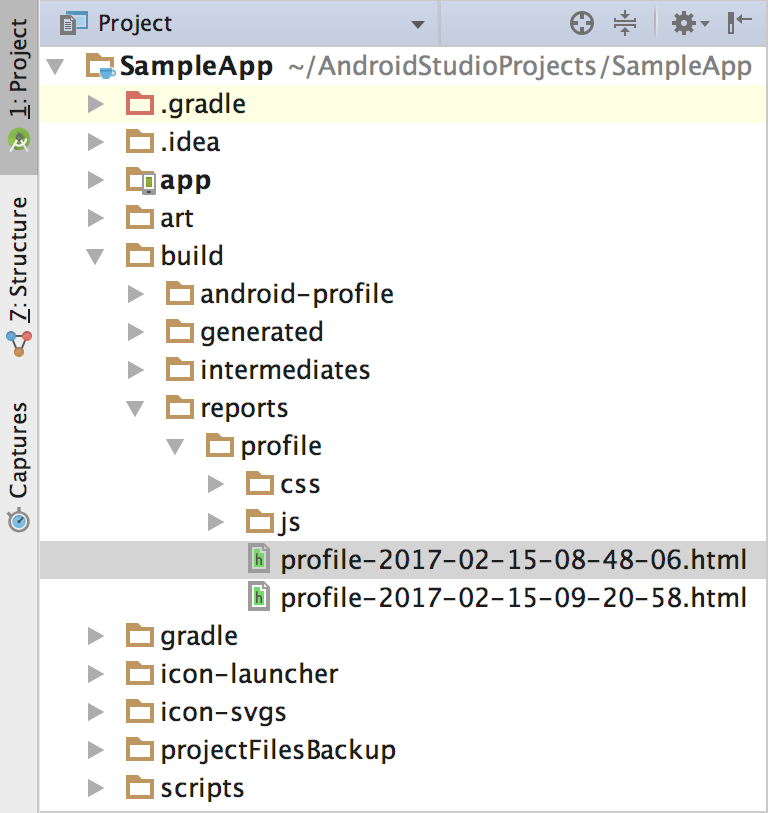Select the 1: Project side tab
Image resolution: width=768 pixels, height=813 pixels.
[x=19, y=80]
